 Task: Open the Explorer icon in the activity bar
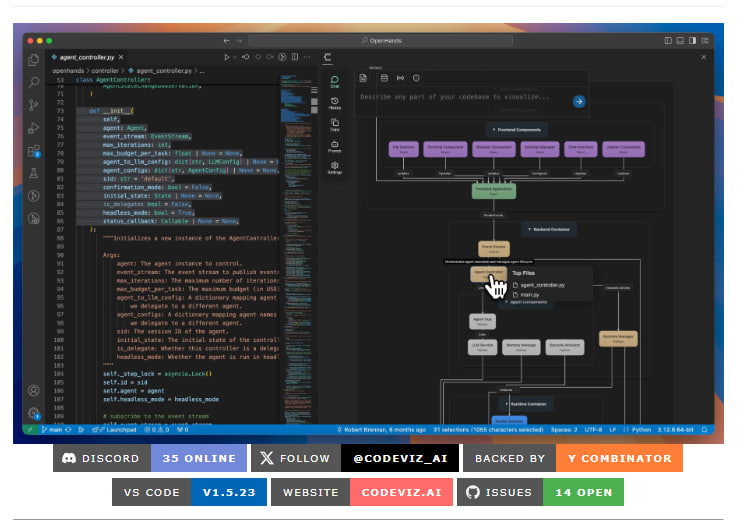tap(34, 60)
